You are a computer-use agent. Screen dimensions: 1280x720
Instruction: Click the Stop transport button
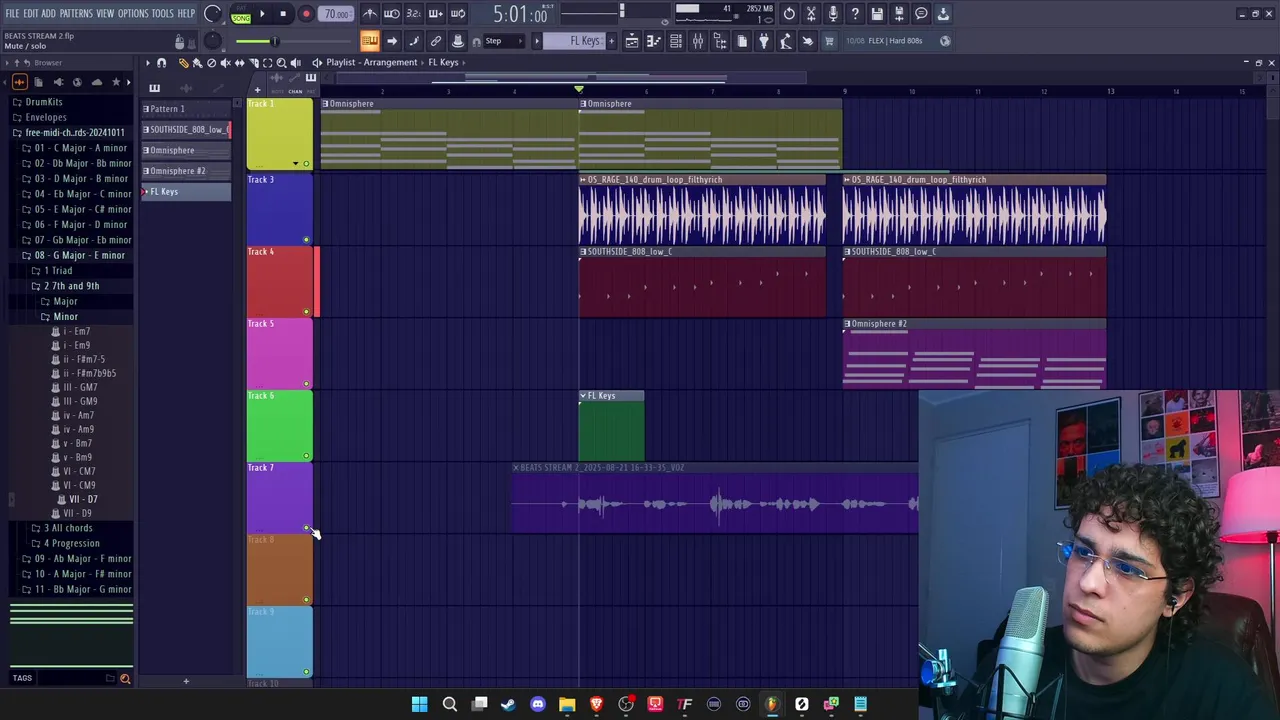283,14
